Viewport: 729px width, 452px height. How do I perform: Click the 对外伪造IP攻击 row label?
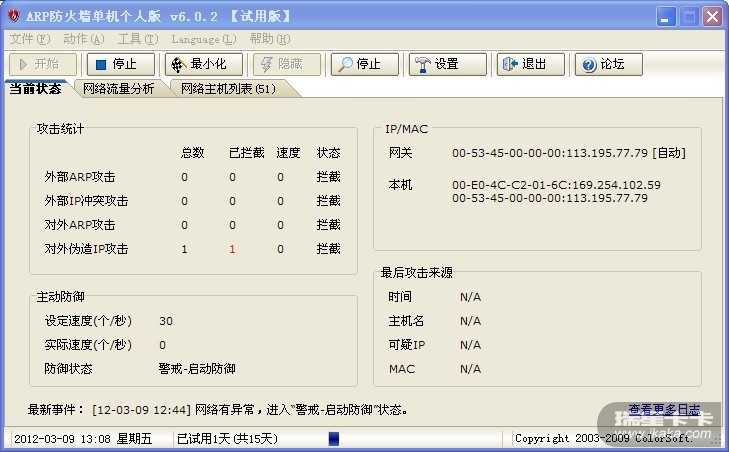click(86, 249)
